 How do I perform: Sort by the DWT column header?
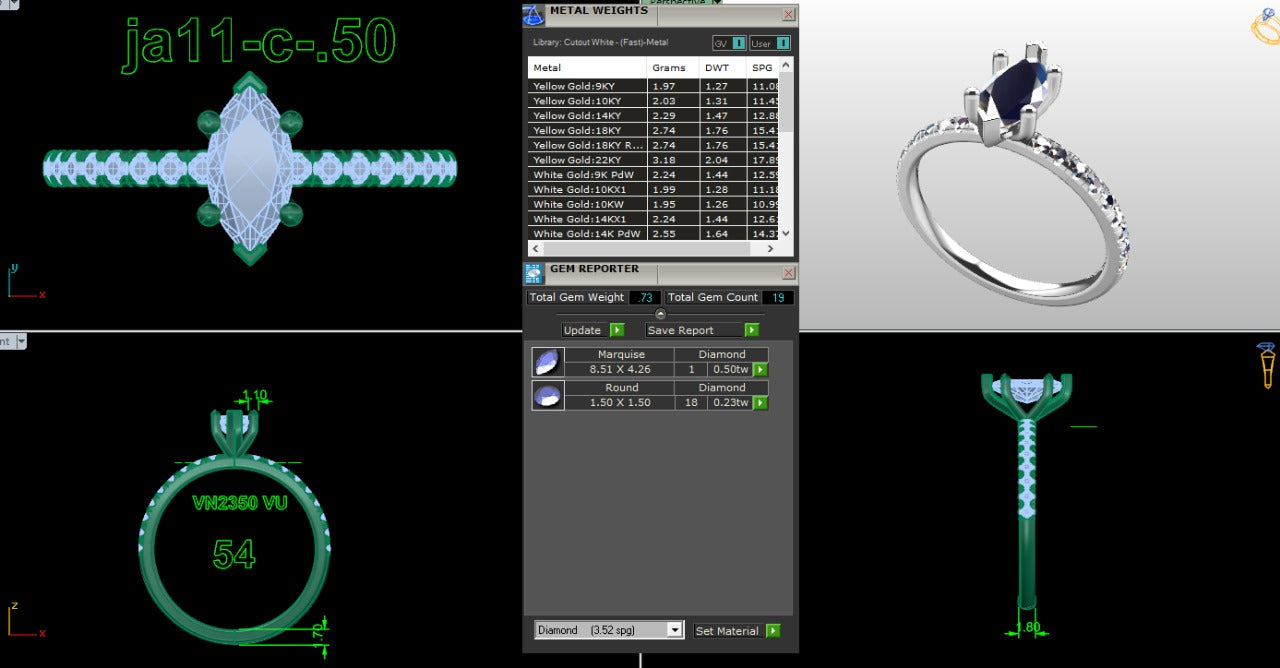[x=723, y=68]
